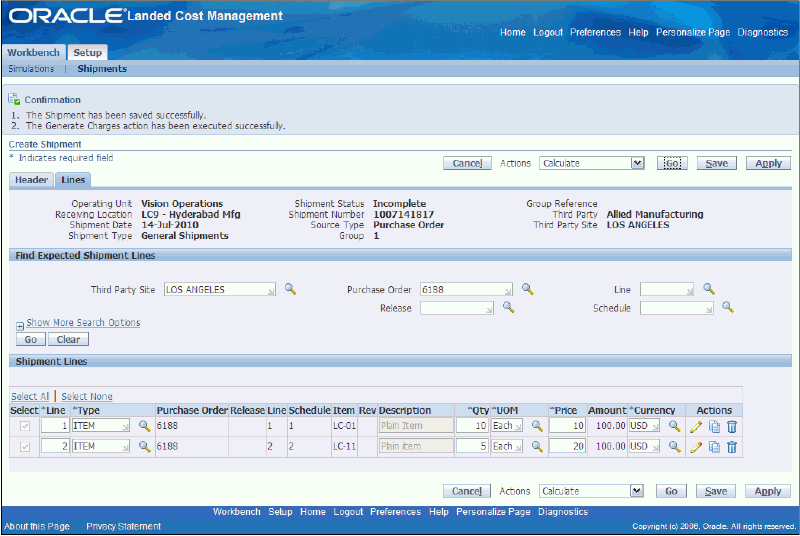Click the Clear button in search section
Screen dimensions: 800x536
click(x=66, y=340)
